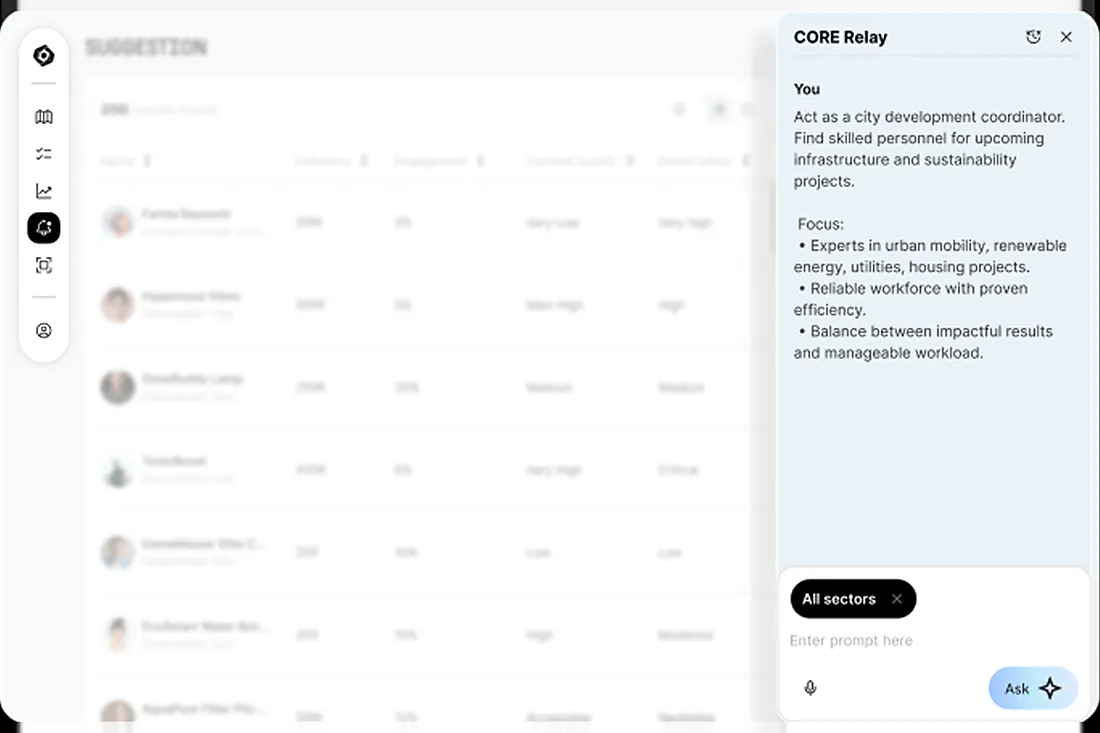The height and width of the screenshot is (733, 1100).
Task: Click the 'Focus:' line in message
Action: coord(821,224)
